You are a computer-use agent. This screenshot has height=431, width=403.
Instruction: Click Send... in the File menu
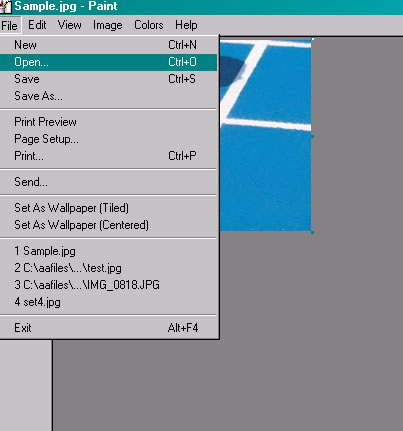pyautogui.click(x=109, y=182)
